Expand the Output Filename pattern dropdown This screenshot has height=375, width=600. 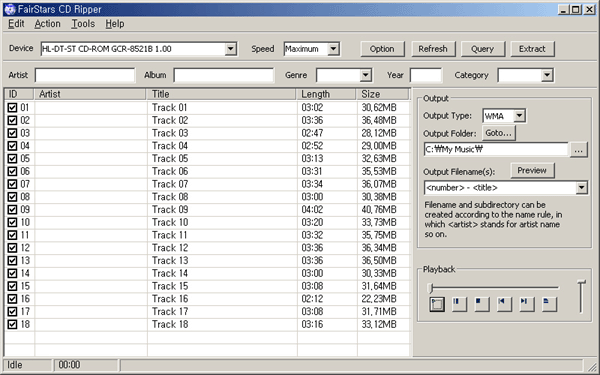(581, 188)
